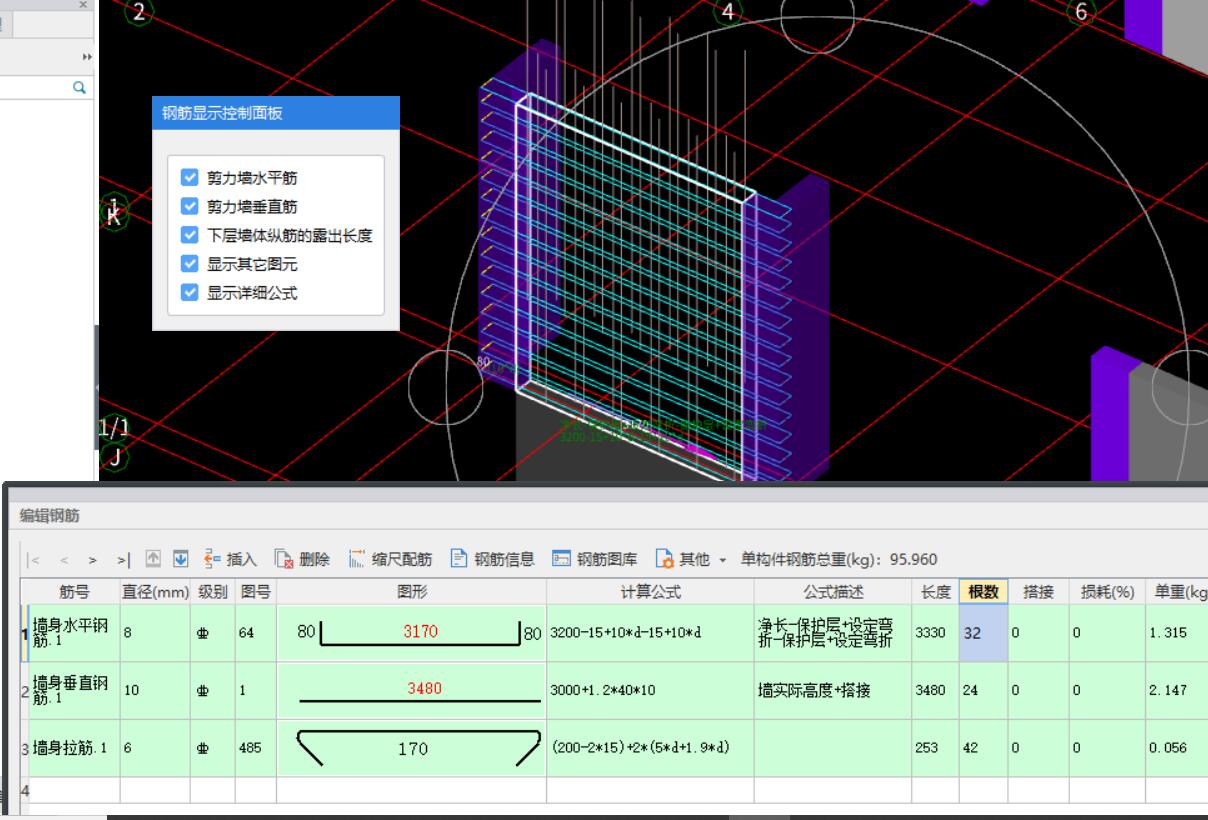Open 钢筋信息 panel
Screen dimensions: 1208x820
coord(492,560)
